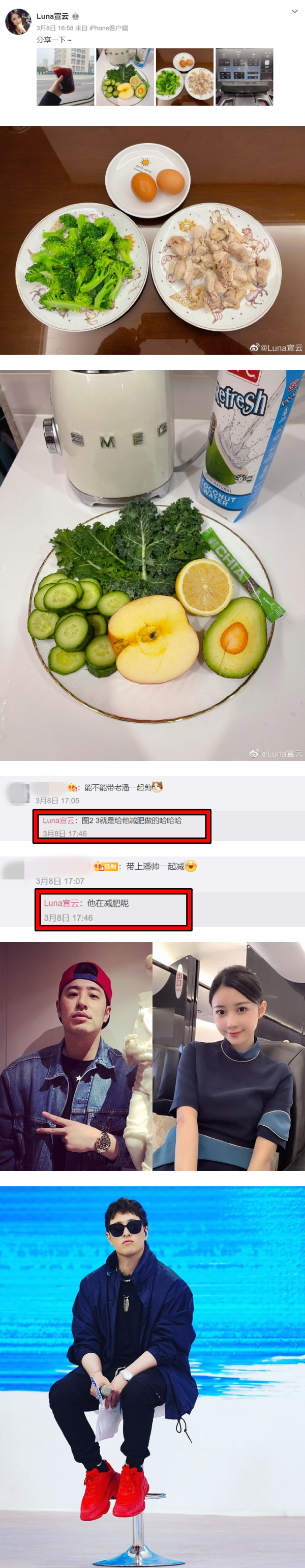305x1568 pixels.
Task: Open Luna宣云's profile avatar
Action: pyautogui.click(x=18, y=22)
